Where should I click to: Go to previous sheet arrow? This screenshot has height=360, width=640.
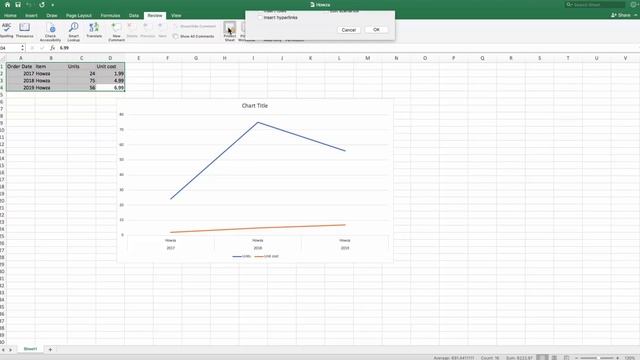3,350
